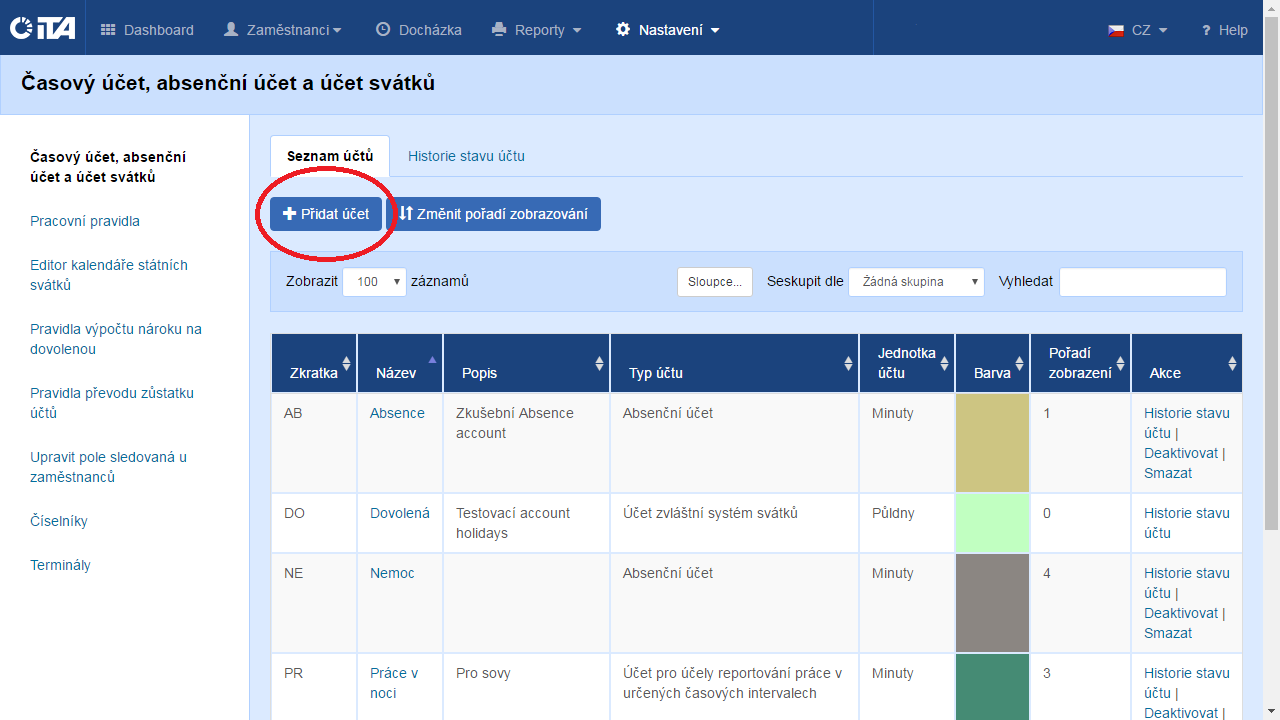
Task: Open Dashboard via grid icon
Action: 108,30
